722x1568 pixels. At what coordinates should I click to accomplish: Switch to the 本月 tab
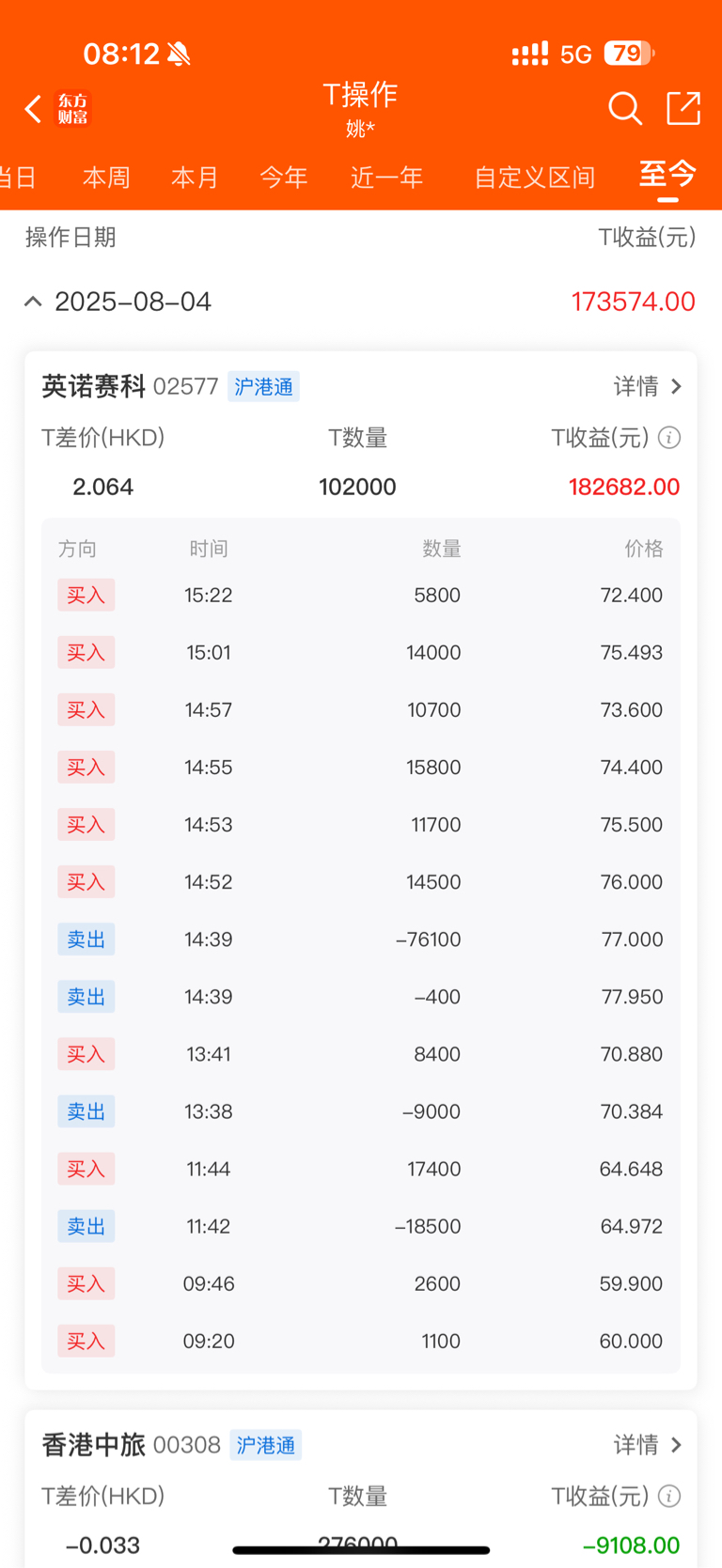tap(195, 178)
